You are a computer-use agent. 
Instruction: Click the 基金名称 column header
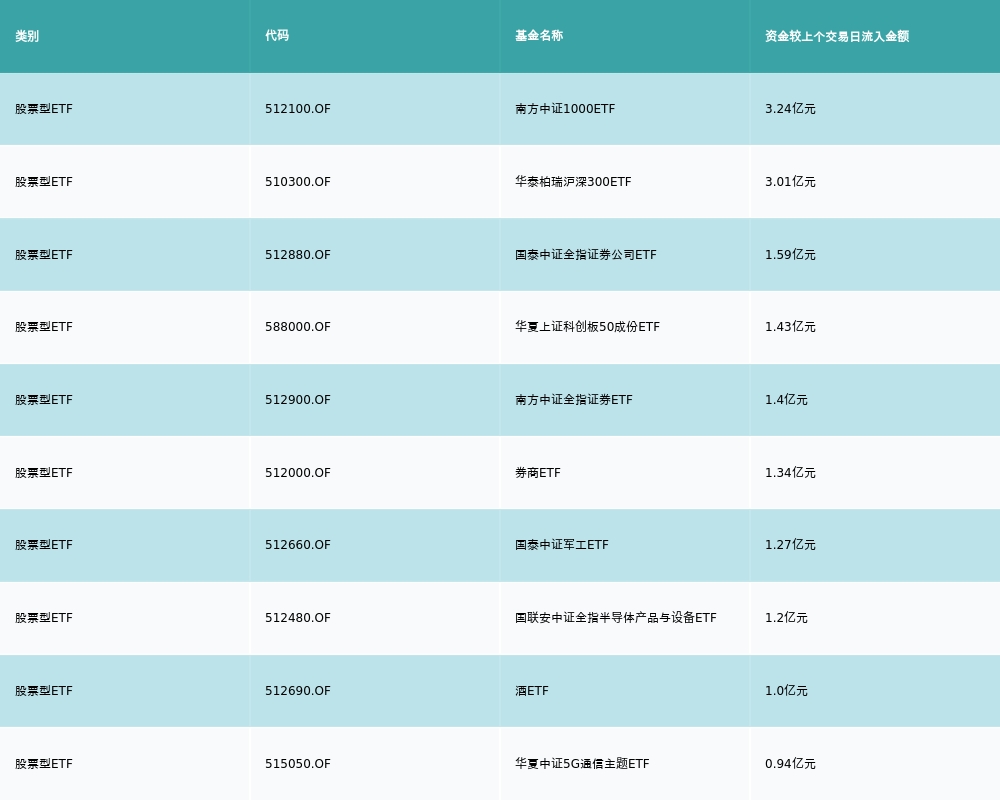tap(539, 36)
